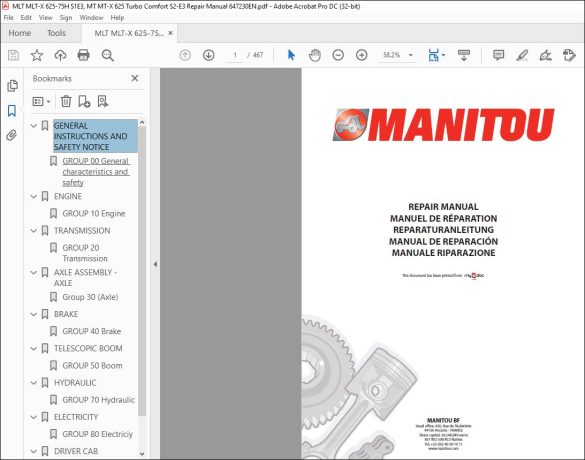Screen dimensions: 585x460
Task: Delete selected bookmark with trash icon
Action: 66,101
